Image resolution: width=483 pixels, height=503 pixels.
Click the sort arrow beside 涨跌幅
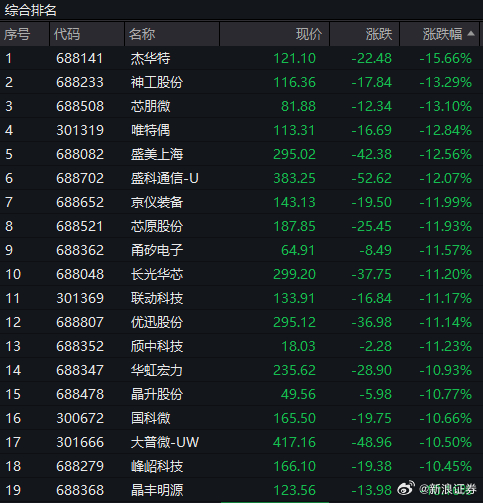(471, 33)
